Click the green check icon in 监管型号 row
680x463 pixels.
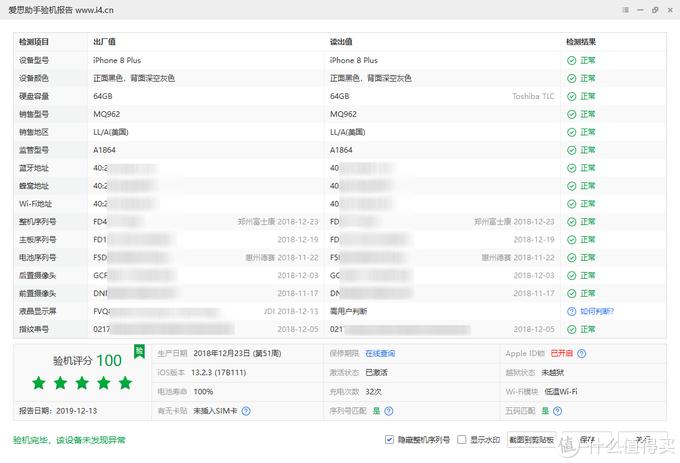572,150
